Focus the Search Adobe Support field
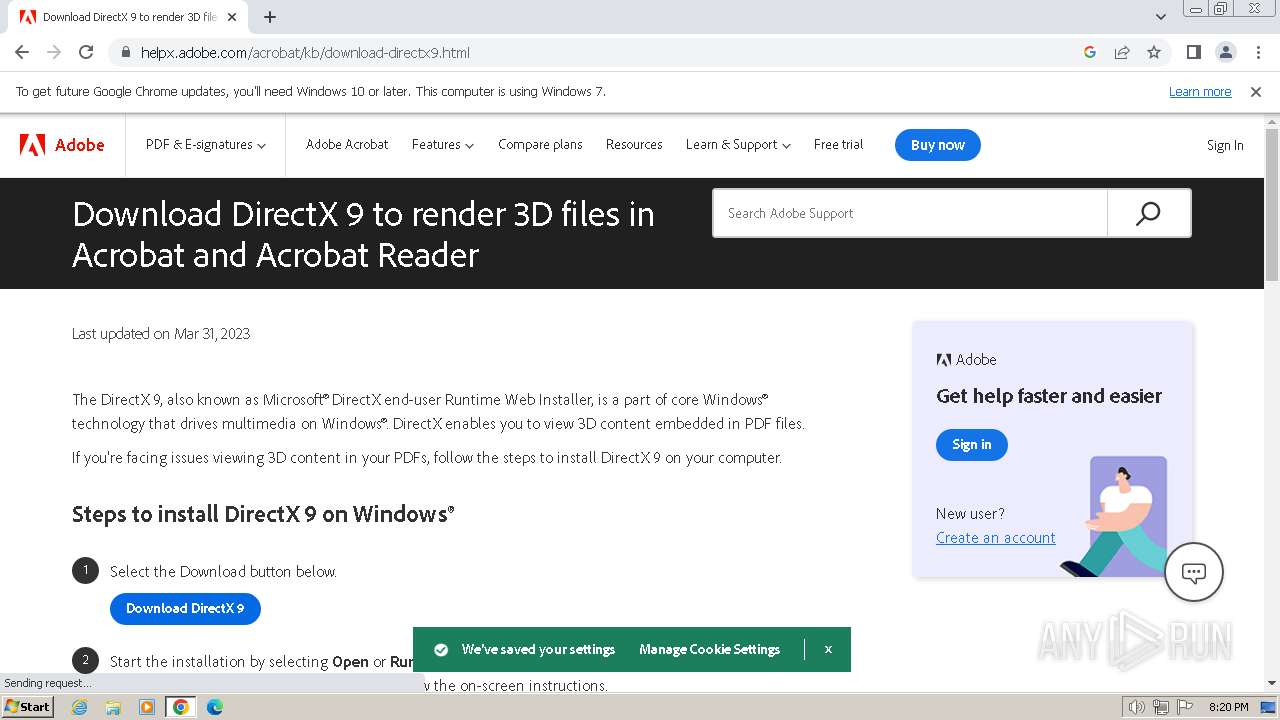This screenshot has width=1280, height=720. point(910,213)
